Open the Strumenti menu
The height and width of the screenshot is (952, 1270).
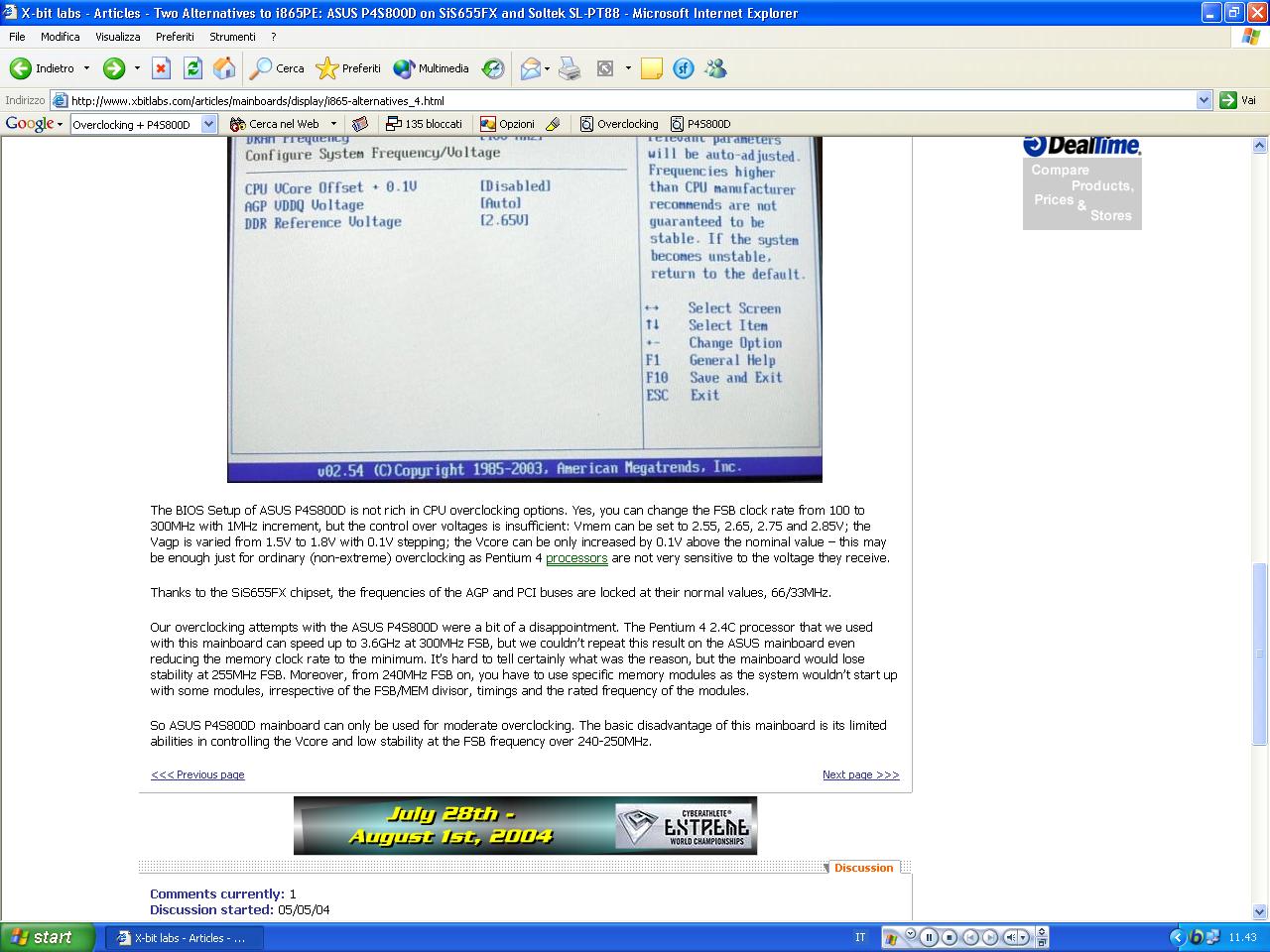[232, 37]
